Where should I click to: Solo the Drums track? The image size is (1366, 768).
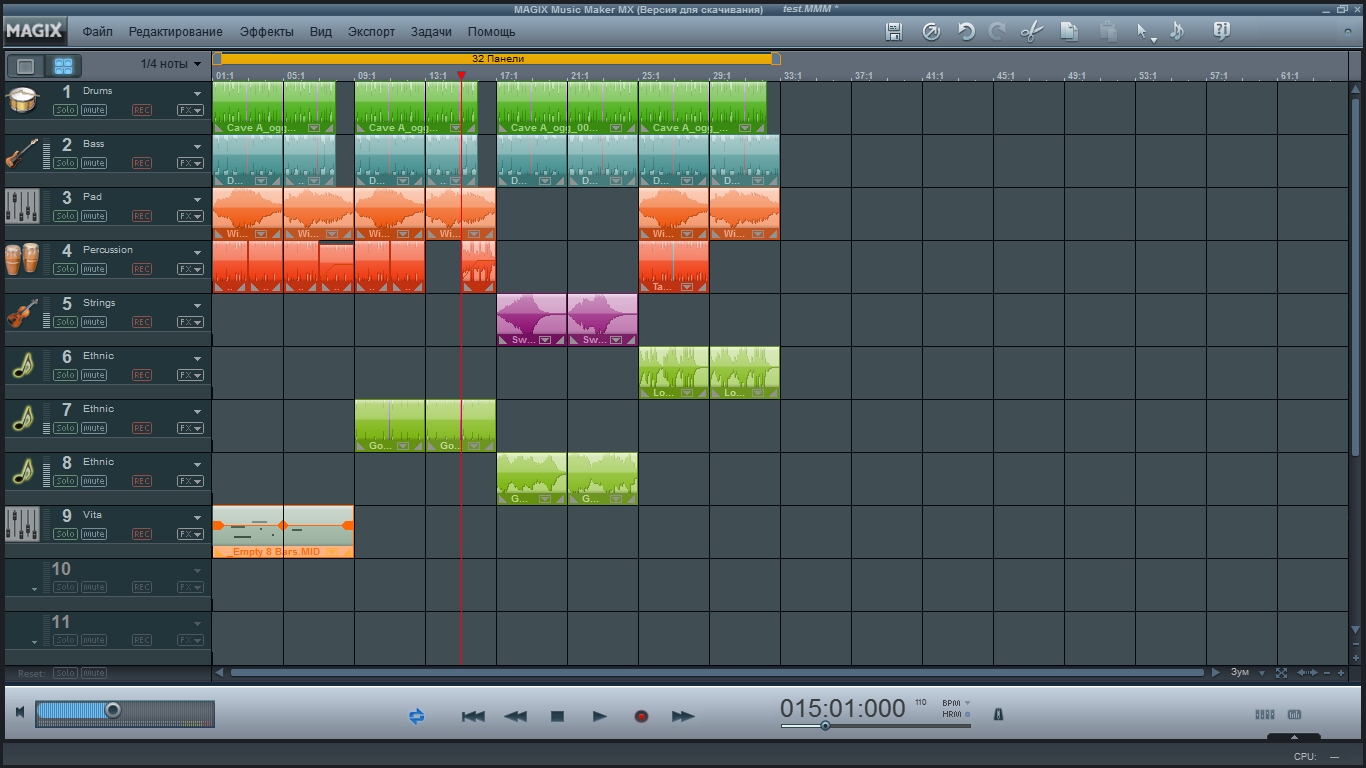(x=65, y=110)
